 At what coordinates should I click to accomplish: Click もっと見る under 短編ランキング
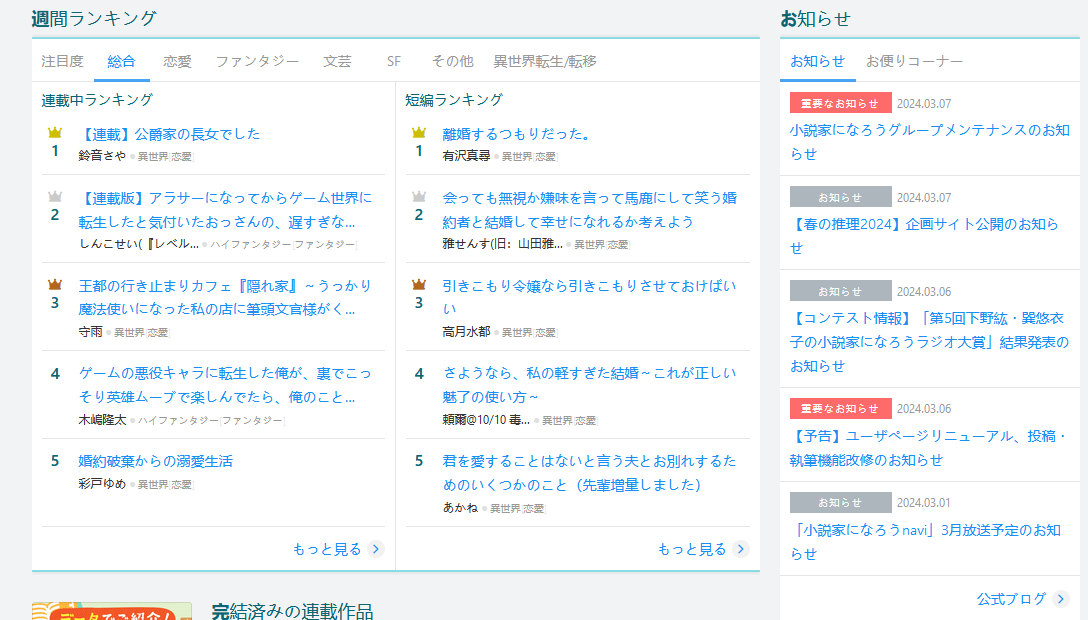[692, 549]
